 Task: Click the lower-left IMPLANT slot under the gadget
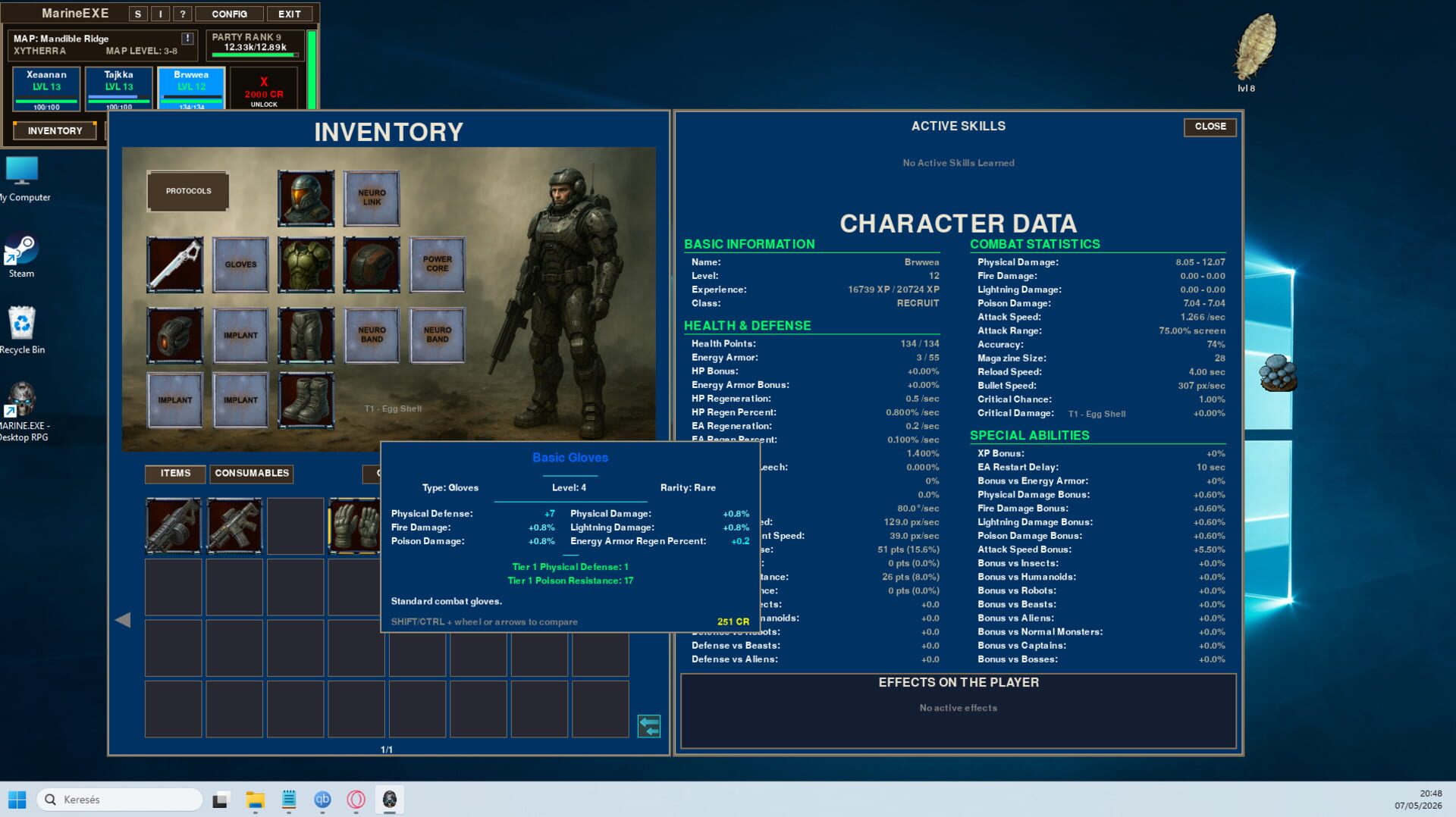[x=174, y=400]
